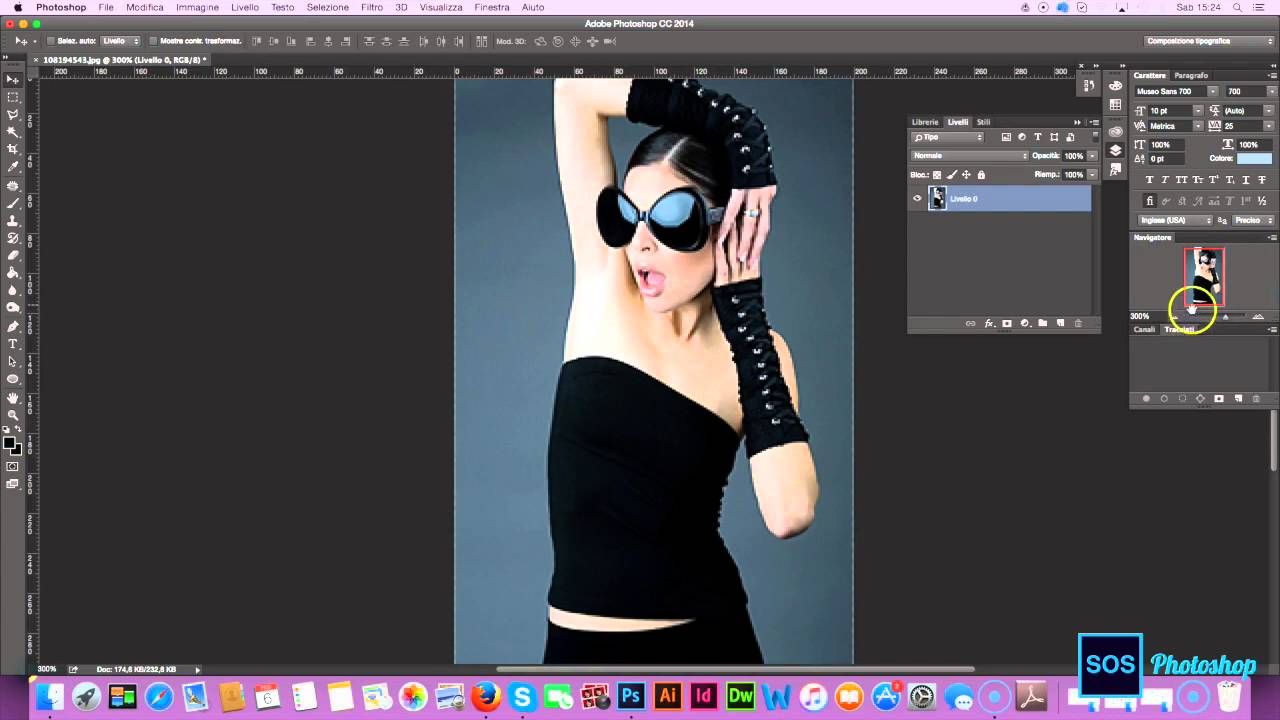Click the horizontal canvas scrollbar

(x=735, y=669)
